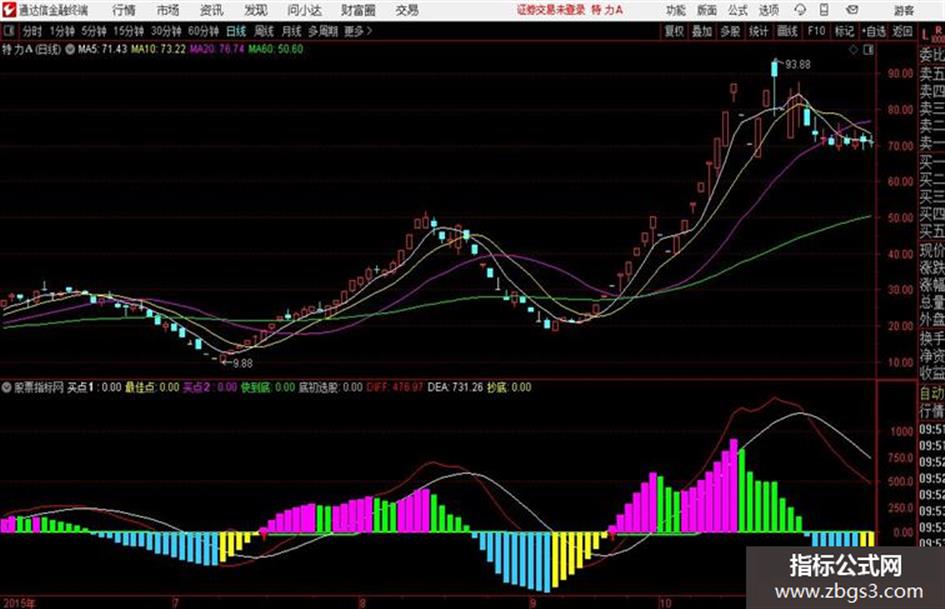The image size is (945, 609).
Task: Click the month 8 timeline marker
Action: click(362, 603)
